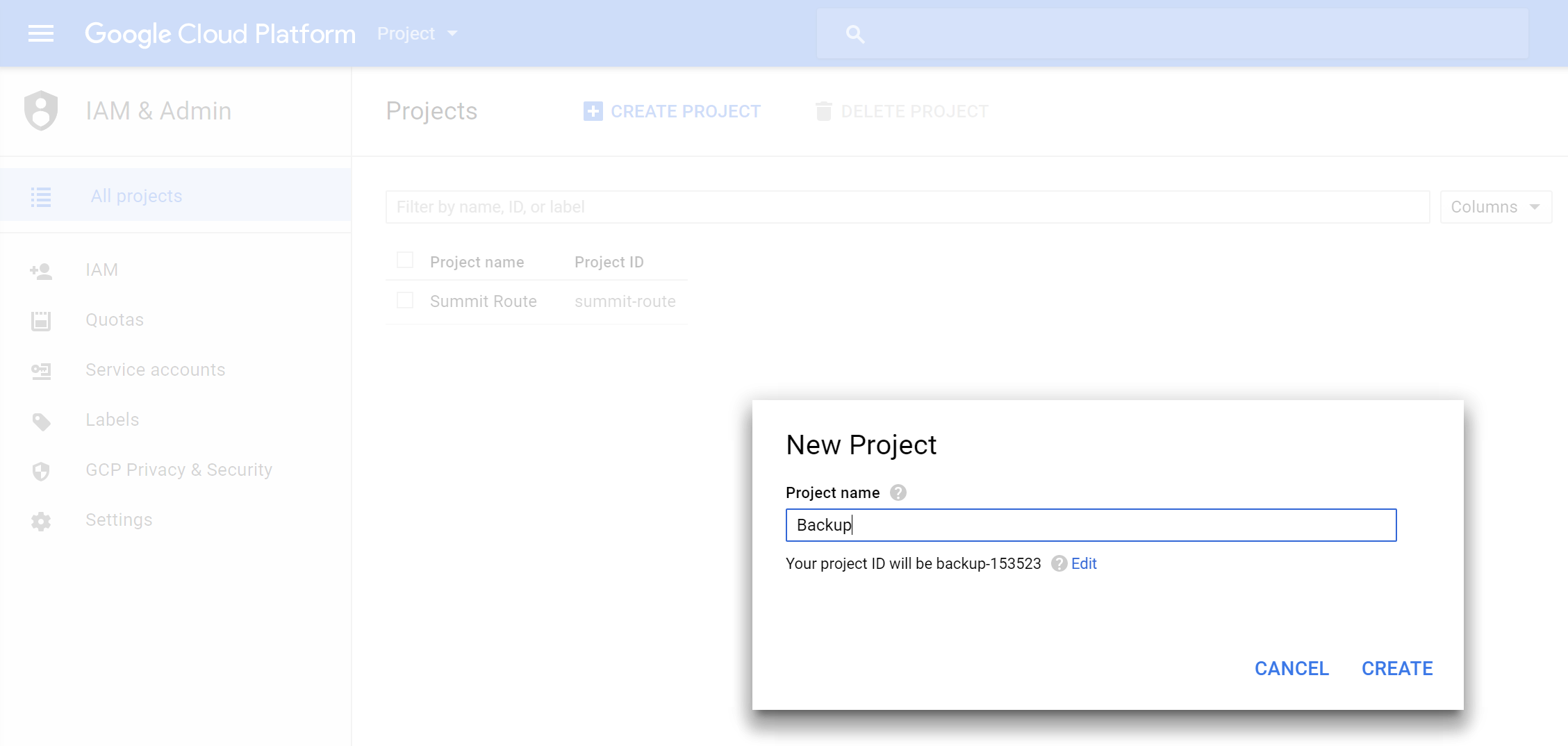Toggle the select-all projects checkbox
This screenshot has width=1568, height=746.
[404, 260]
